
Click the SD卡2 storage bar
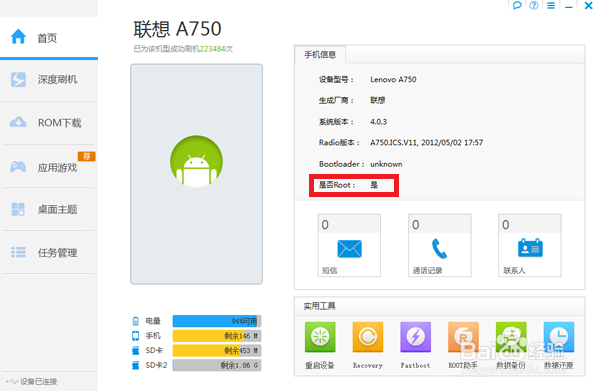click(217, 365)
